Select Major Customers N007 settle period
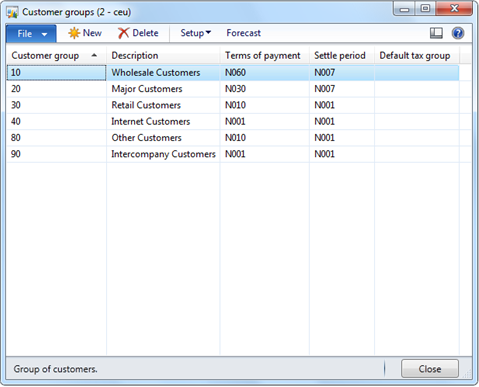The height and width of the screenshot is (387, 479). pyautogui.click(x=342, y=89)
